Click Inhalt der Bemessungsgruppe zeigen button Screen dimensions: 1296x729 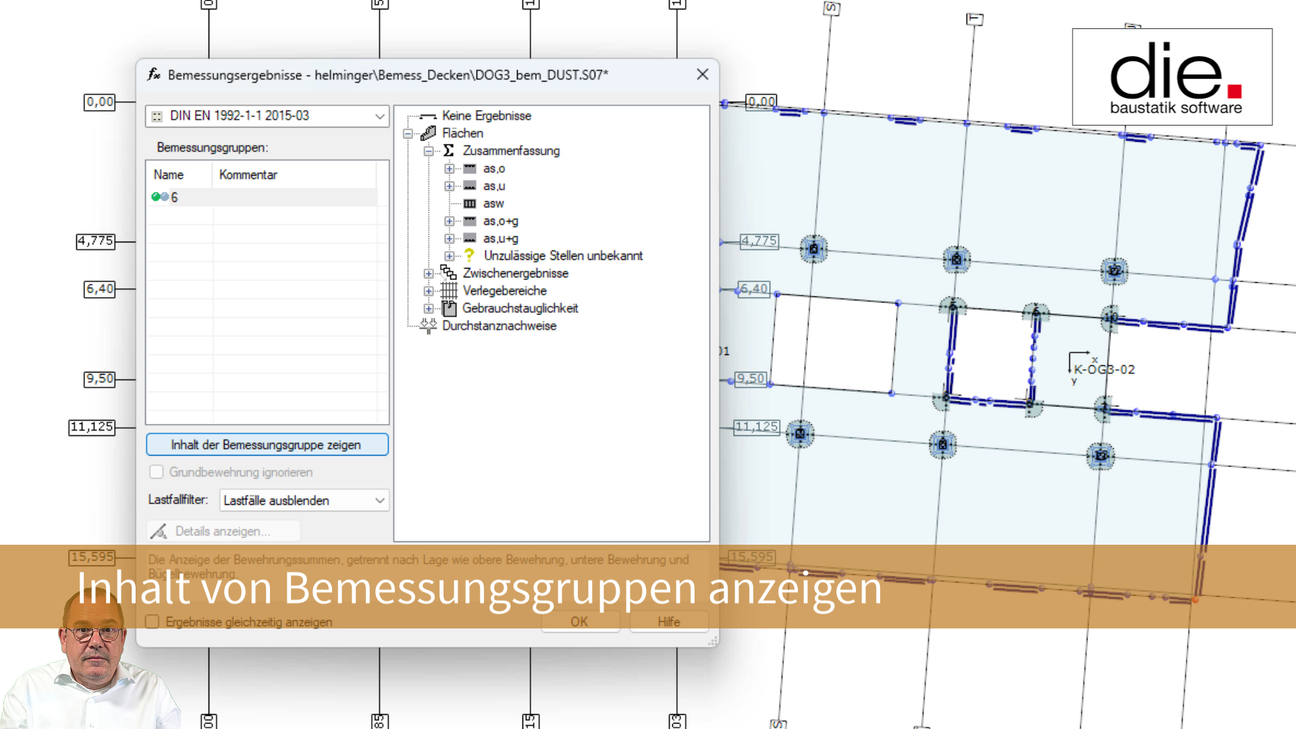tap(267, 445)
